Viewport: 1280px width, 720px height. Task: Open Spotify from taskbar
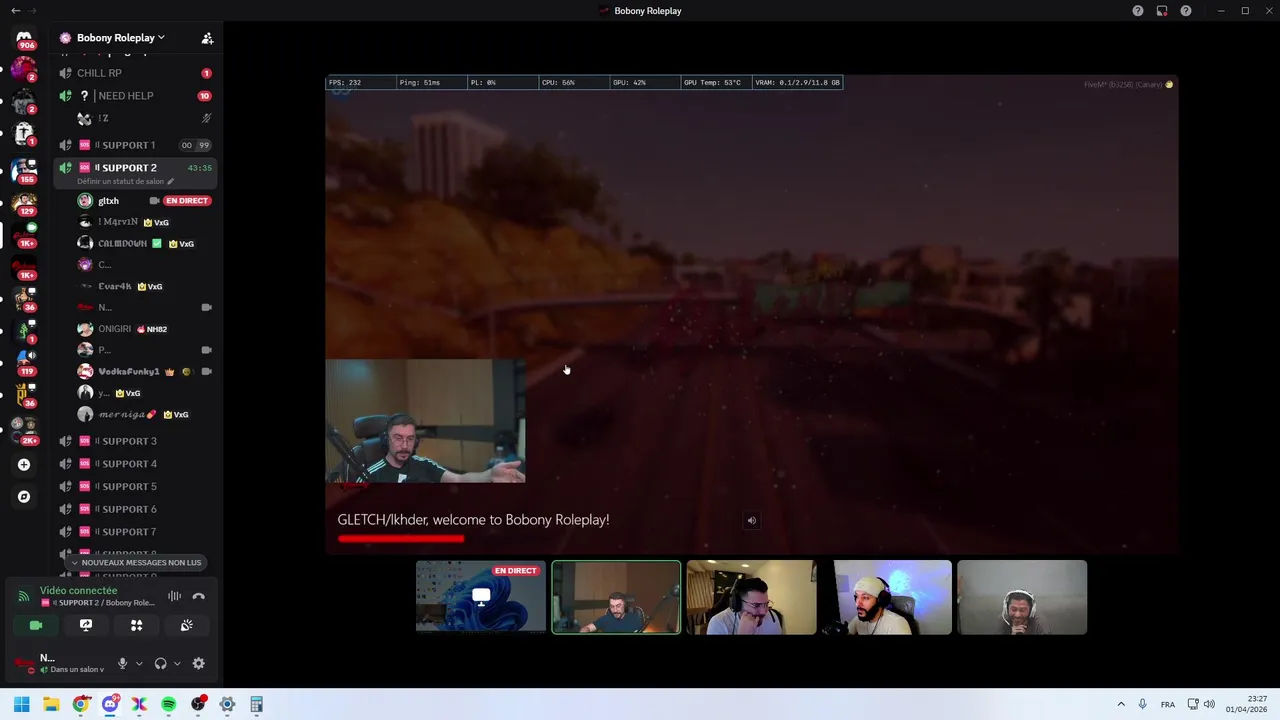click(x=168, y=705)
